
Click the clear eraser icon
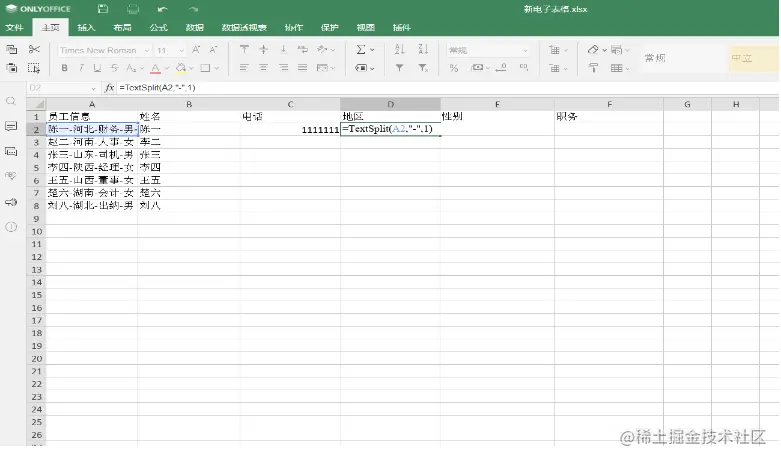pyautogui.click(x=593, y=49)
